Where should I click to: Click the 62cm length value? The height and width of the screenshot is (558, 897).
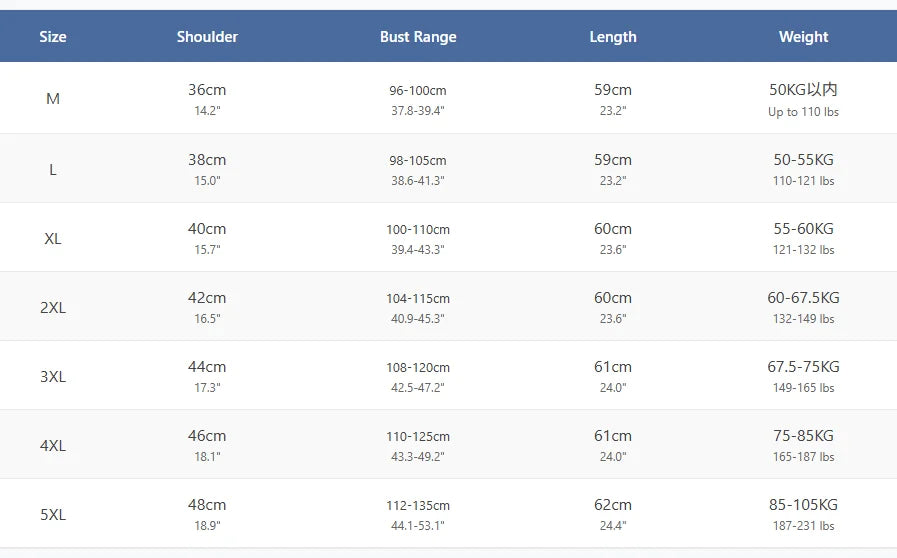613,505
